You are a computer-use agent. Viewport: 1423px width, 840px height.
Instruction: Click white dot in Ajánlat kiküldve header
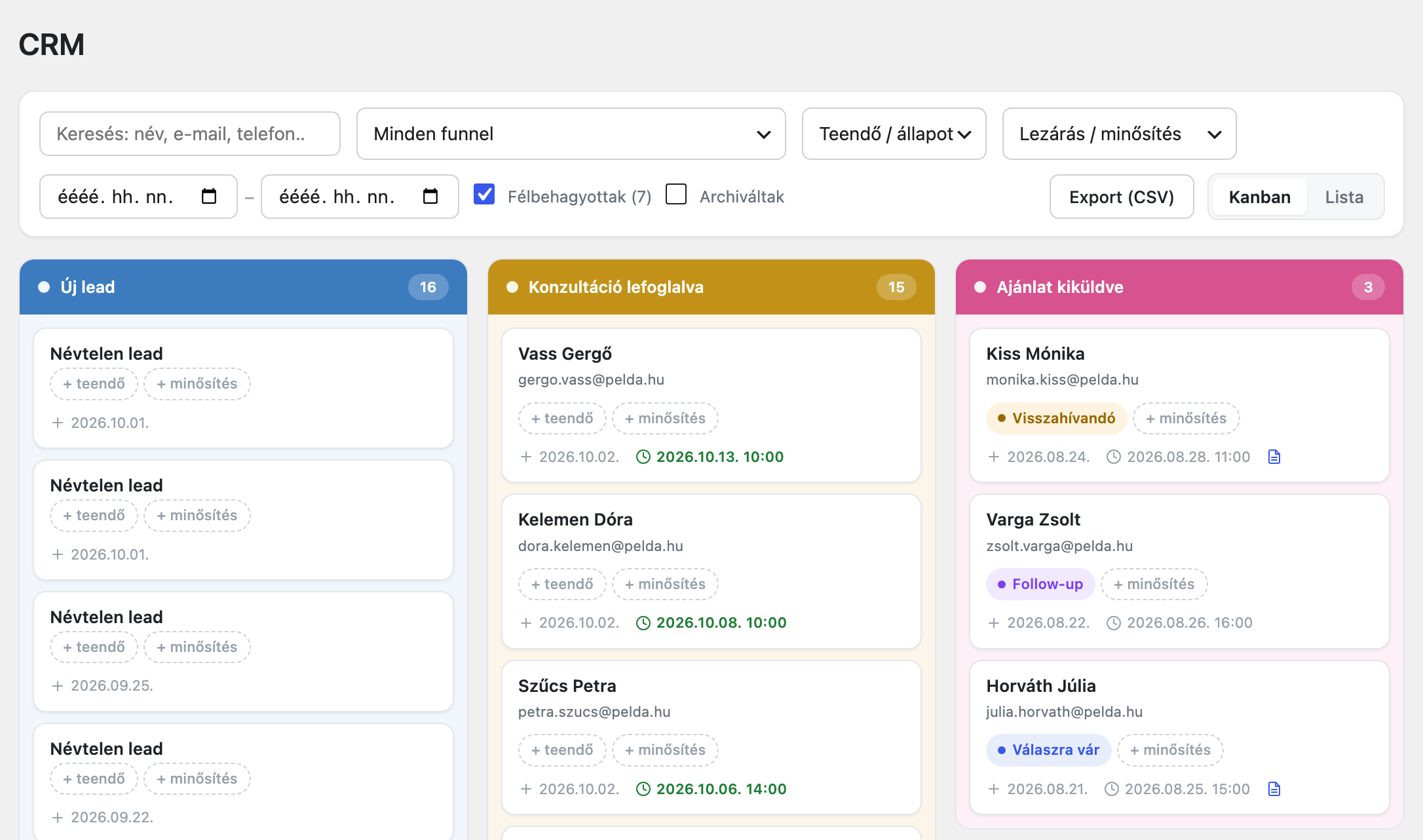[980, 287]
